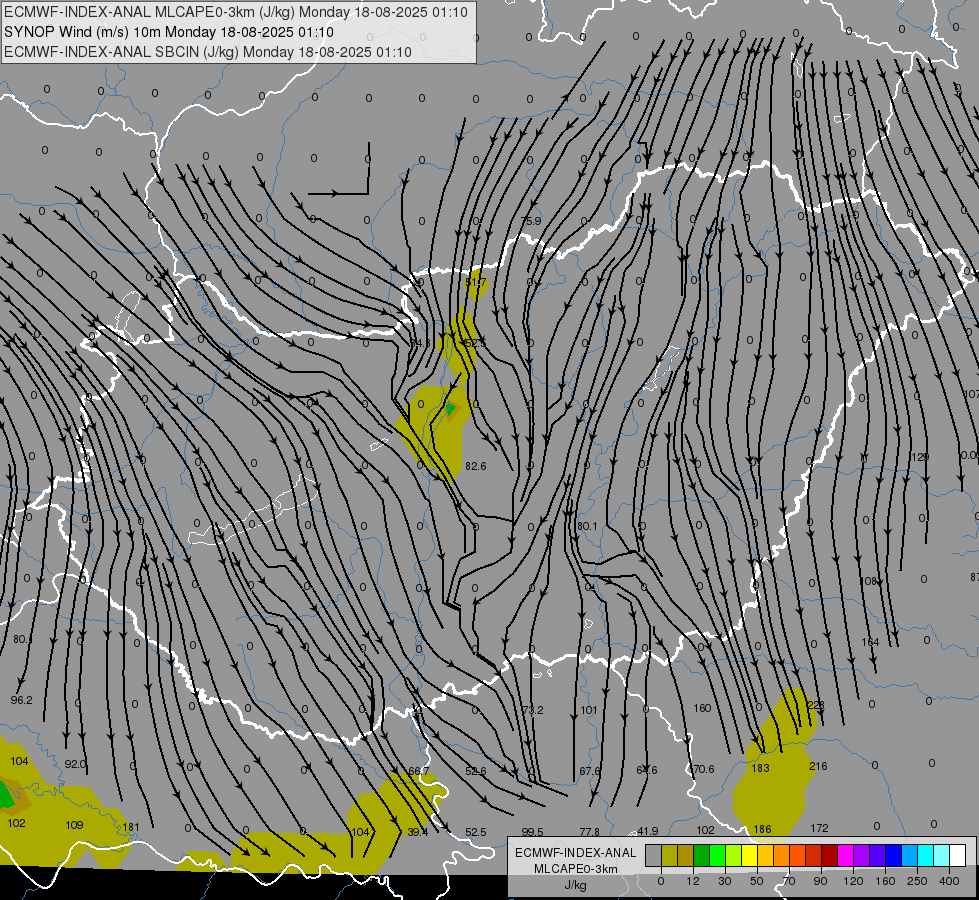Image resolution: width=979 pixels, height=900 pixels.
Task: Pick the bright green legend swatch
Action: pos(717,855)
